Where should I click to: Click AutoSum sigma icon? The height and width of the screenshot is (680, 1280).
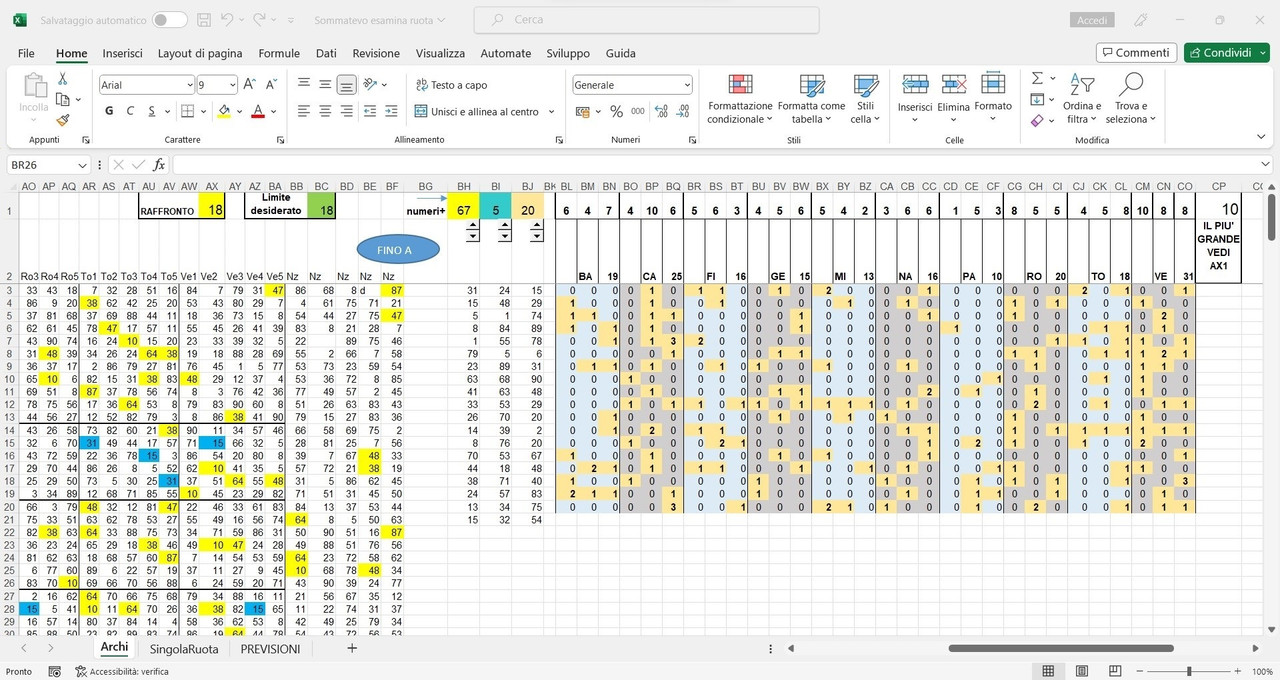click(x=1037, y=78)
